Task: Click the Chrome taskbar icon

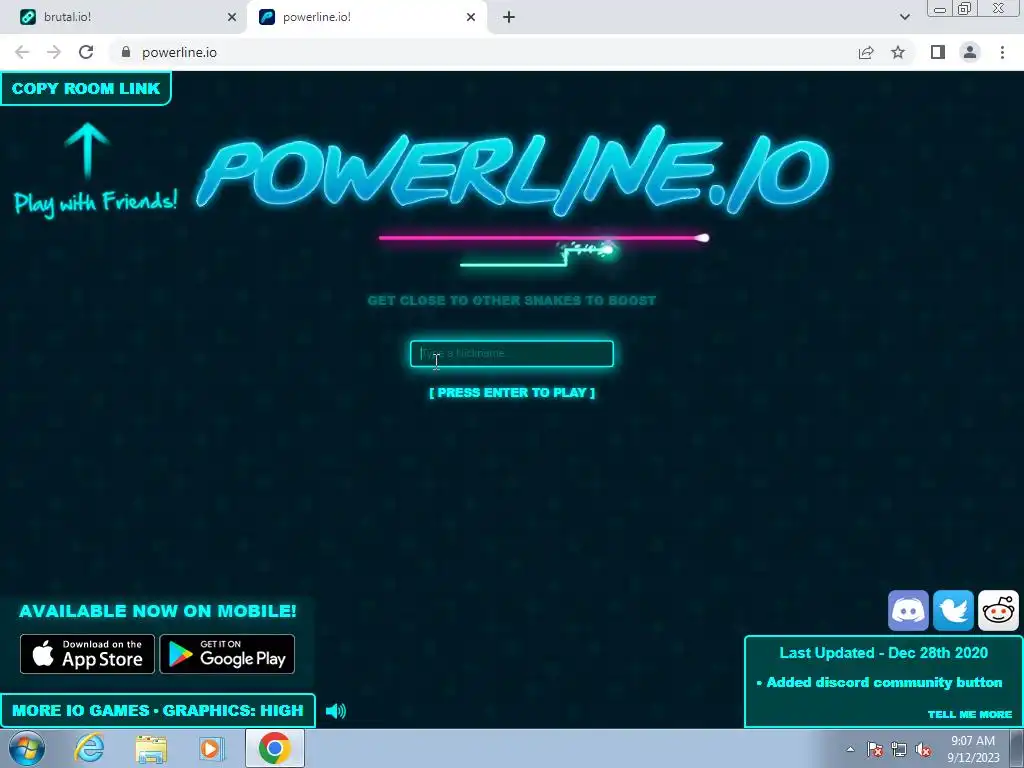Action: click(274, 748)
